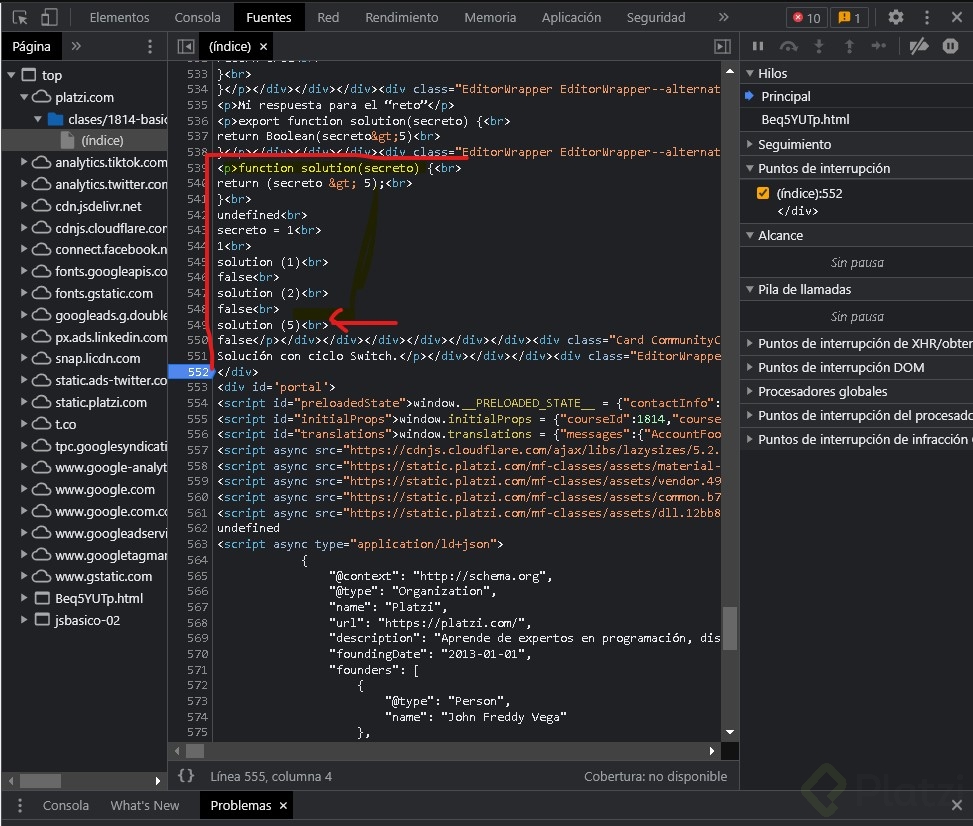
Task: Collapse the platzi.com domain node
Action: [x=24, y=97]
